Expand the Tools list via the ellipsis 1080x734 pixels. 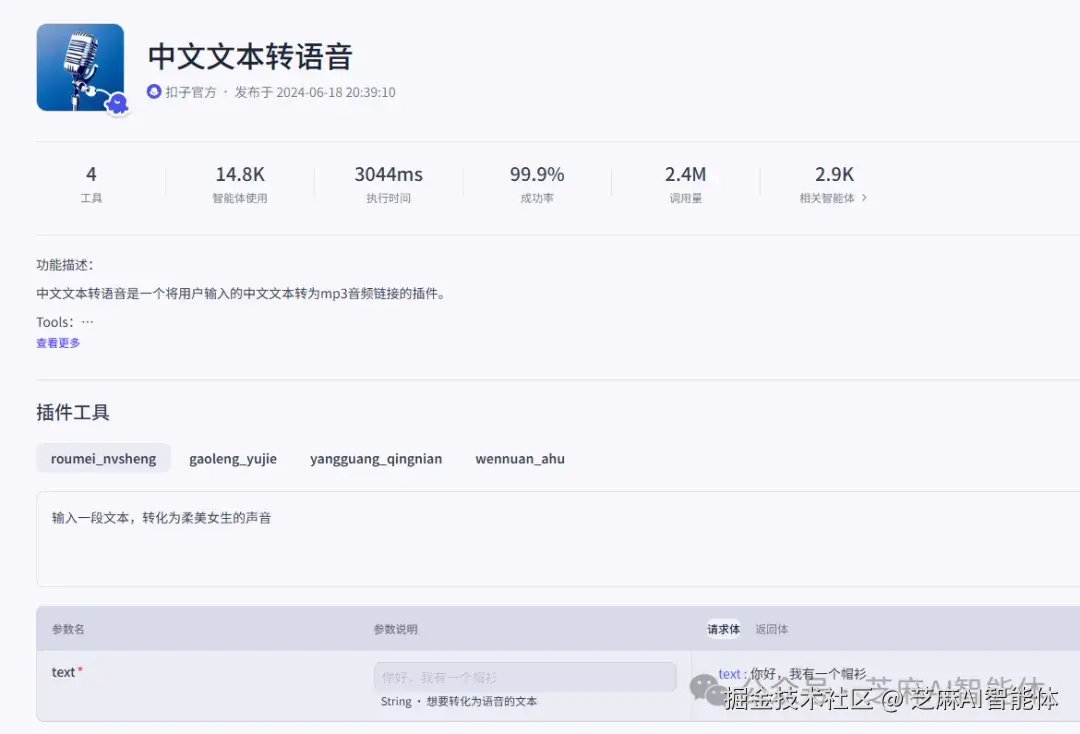coord(86,321)
